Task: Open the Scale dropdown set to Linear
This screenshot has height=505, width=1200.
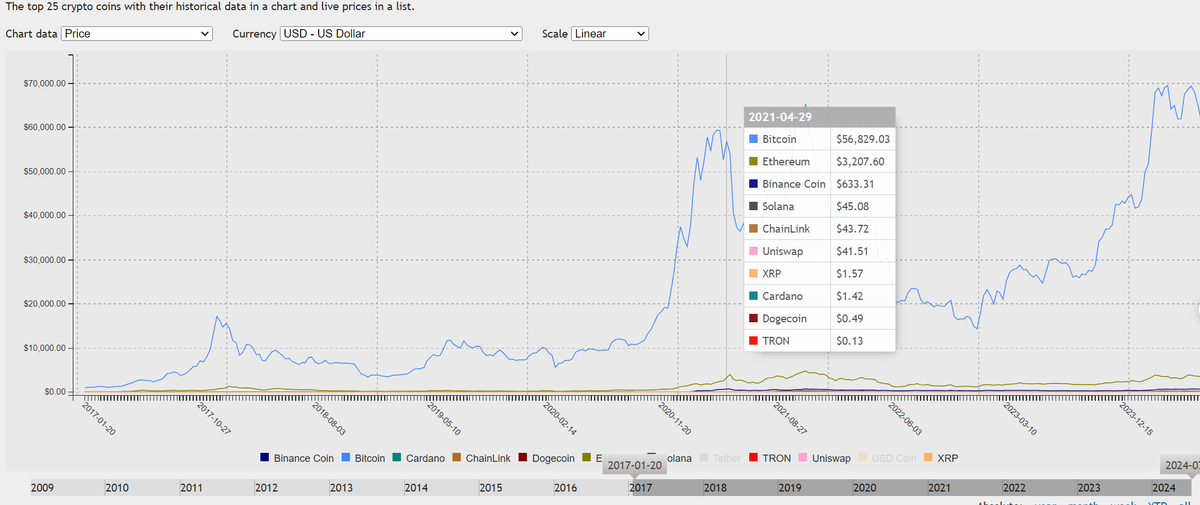Action: 610,34
